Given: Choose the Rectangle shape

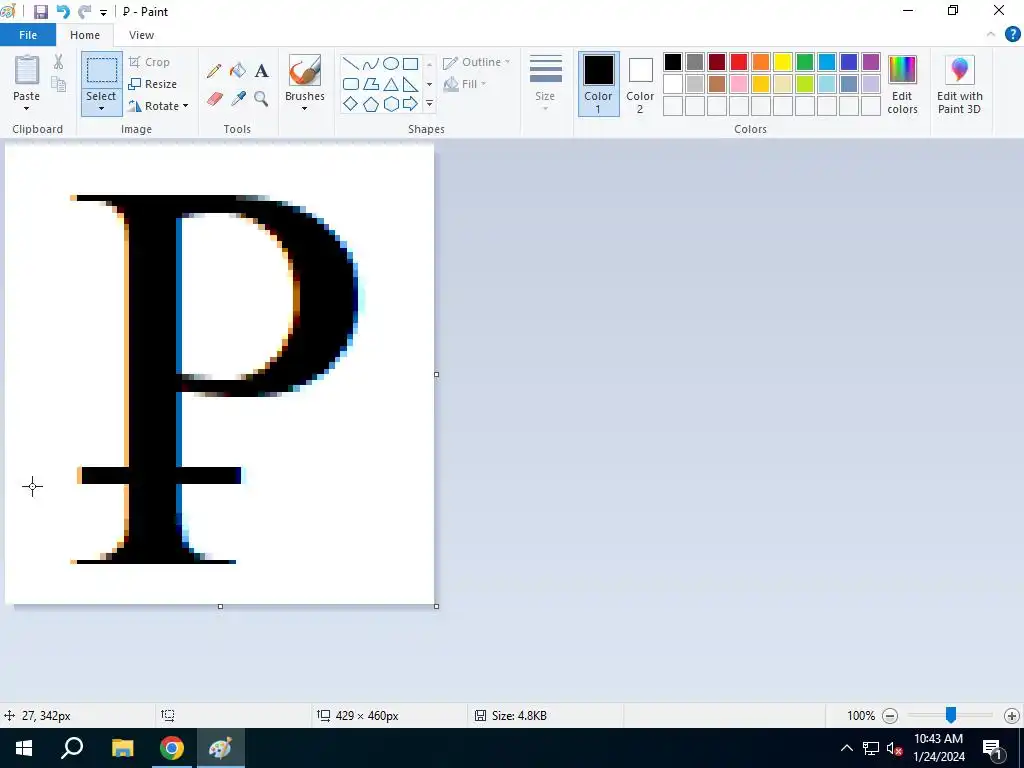Looking at the screenshot, I should coord(411,63).
